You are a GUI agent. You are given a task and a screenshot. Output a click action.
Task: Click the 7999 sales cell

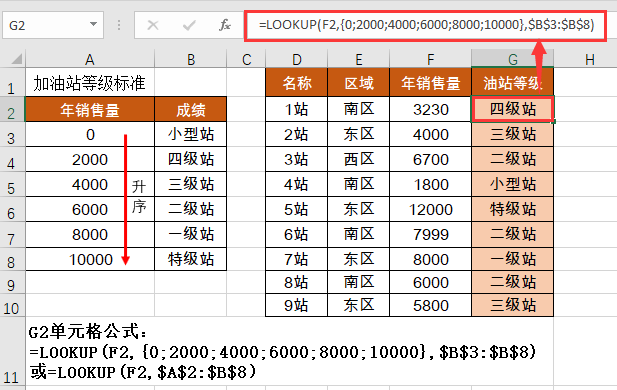point(430,235)
